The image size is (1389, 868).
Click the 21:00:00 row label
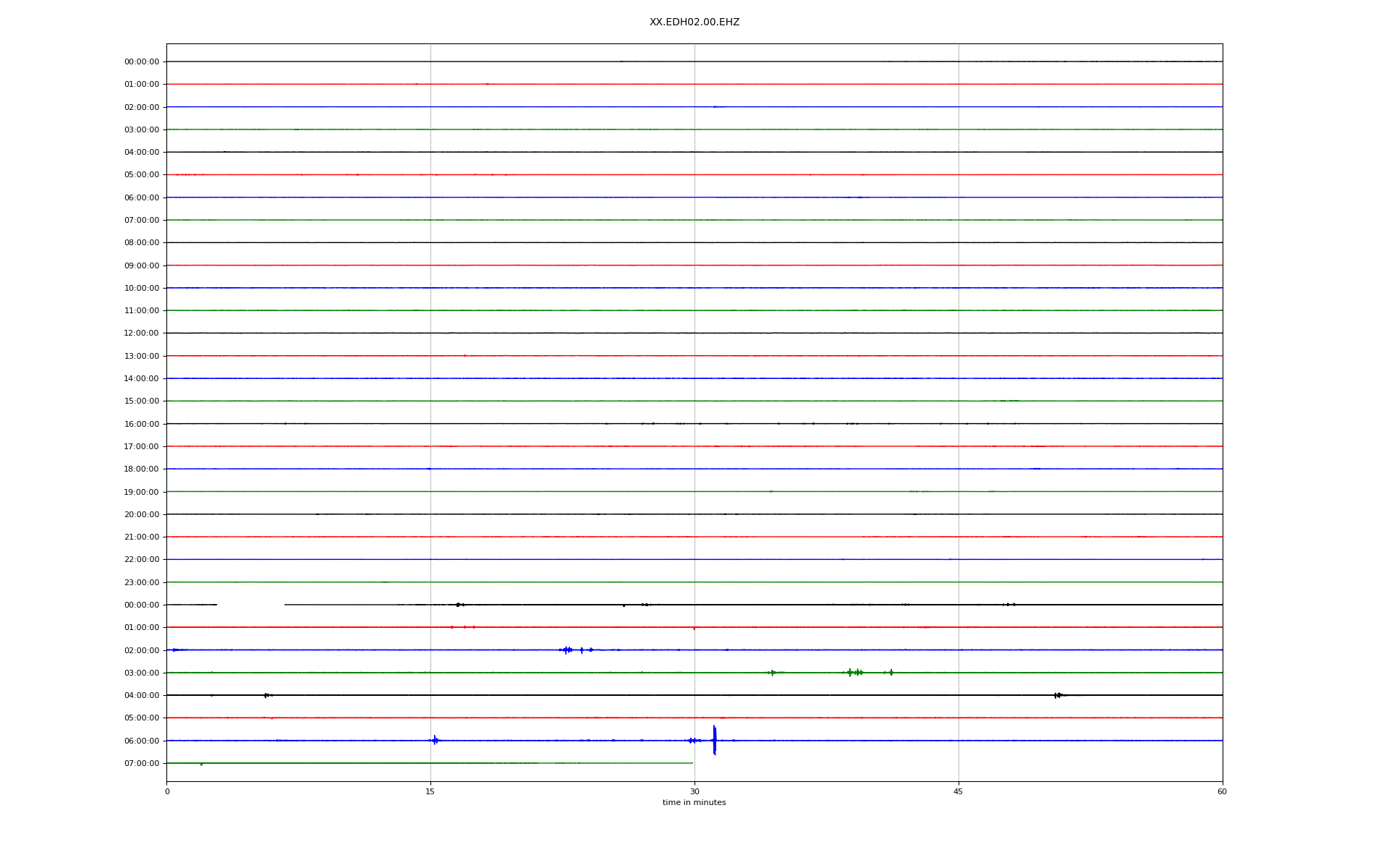coord(141,537)
